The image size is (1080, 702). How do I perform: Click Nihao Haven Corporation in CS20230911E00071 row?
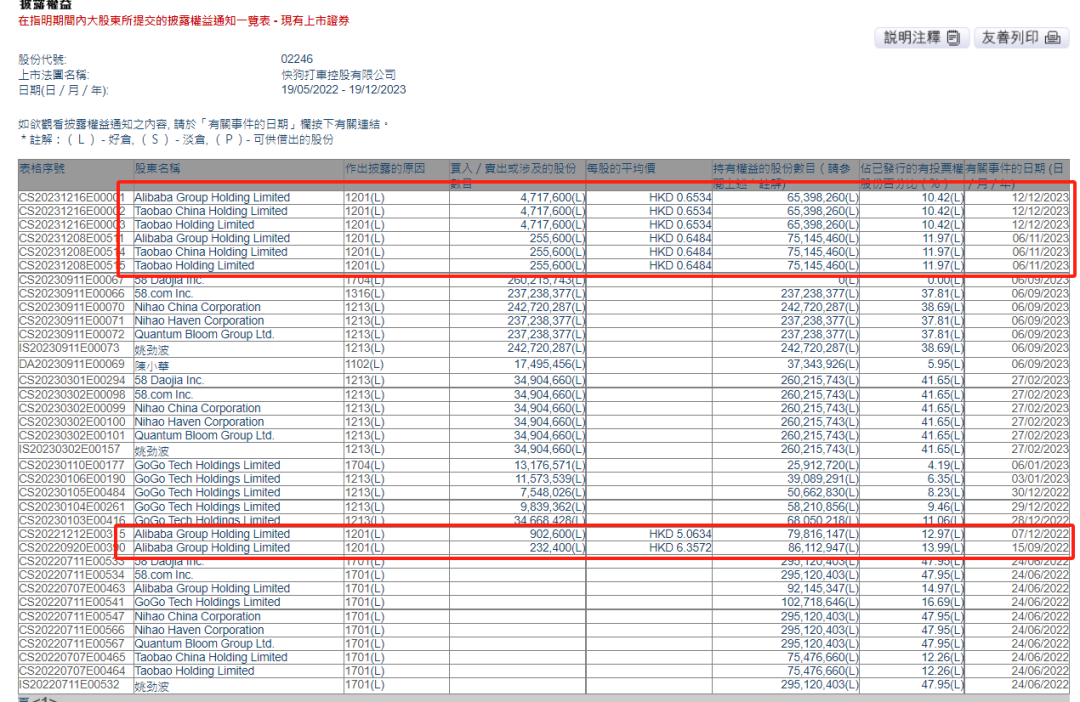[x=199, y=321]
